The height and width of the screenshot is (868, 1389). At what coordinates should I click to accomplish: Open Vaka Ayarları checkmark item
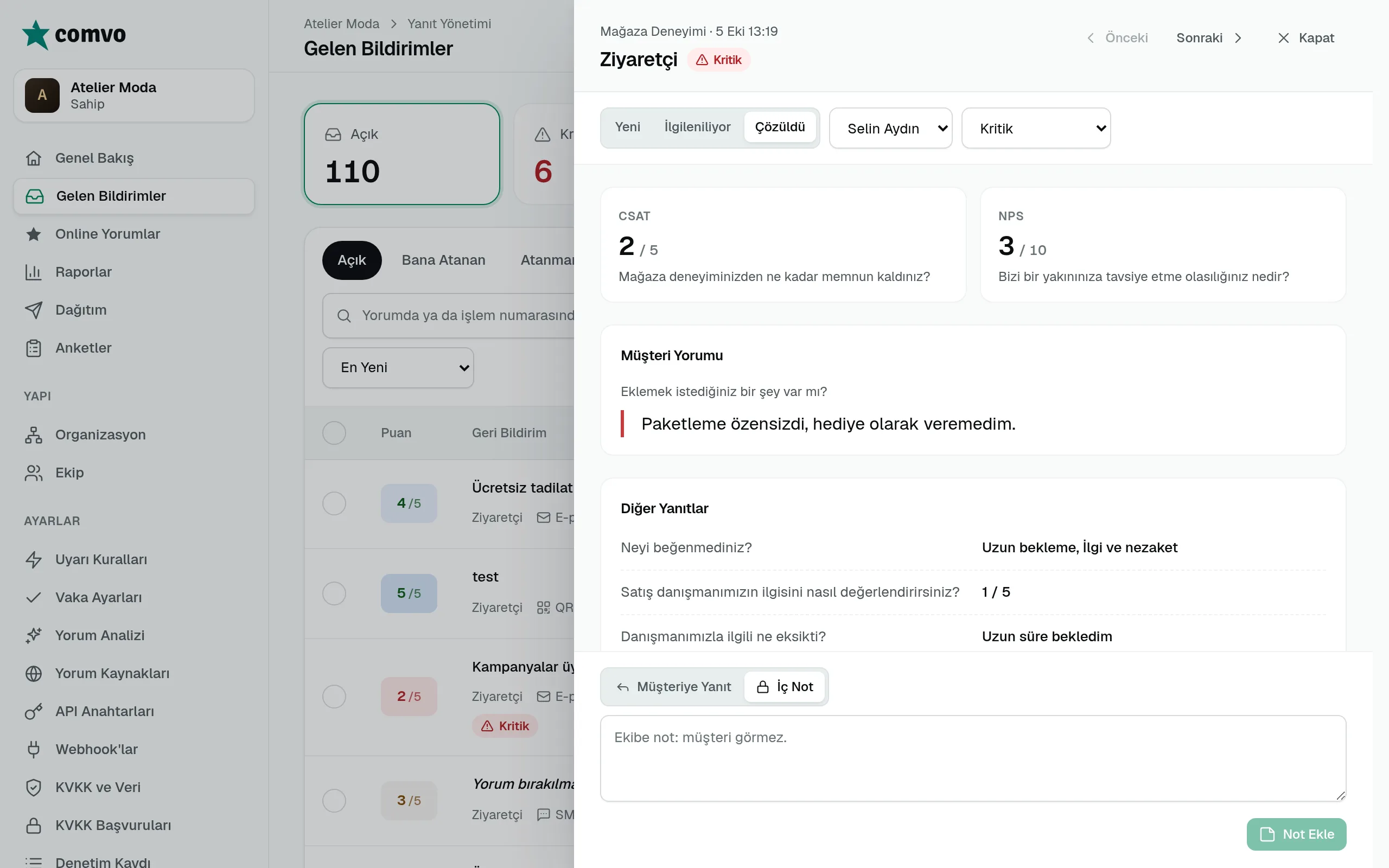[133, 597]
